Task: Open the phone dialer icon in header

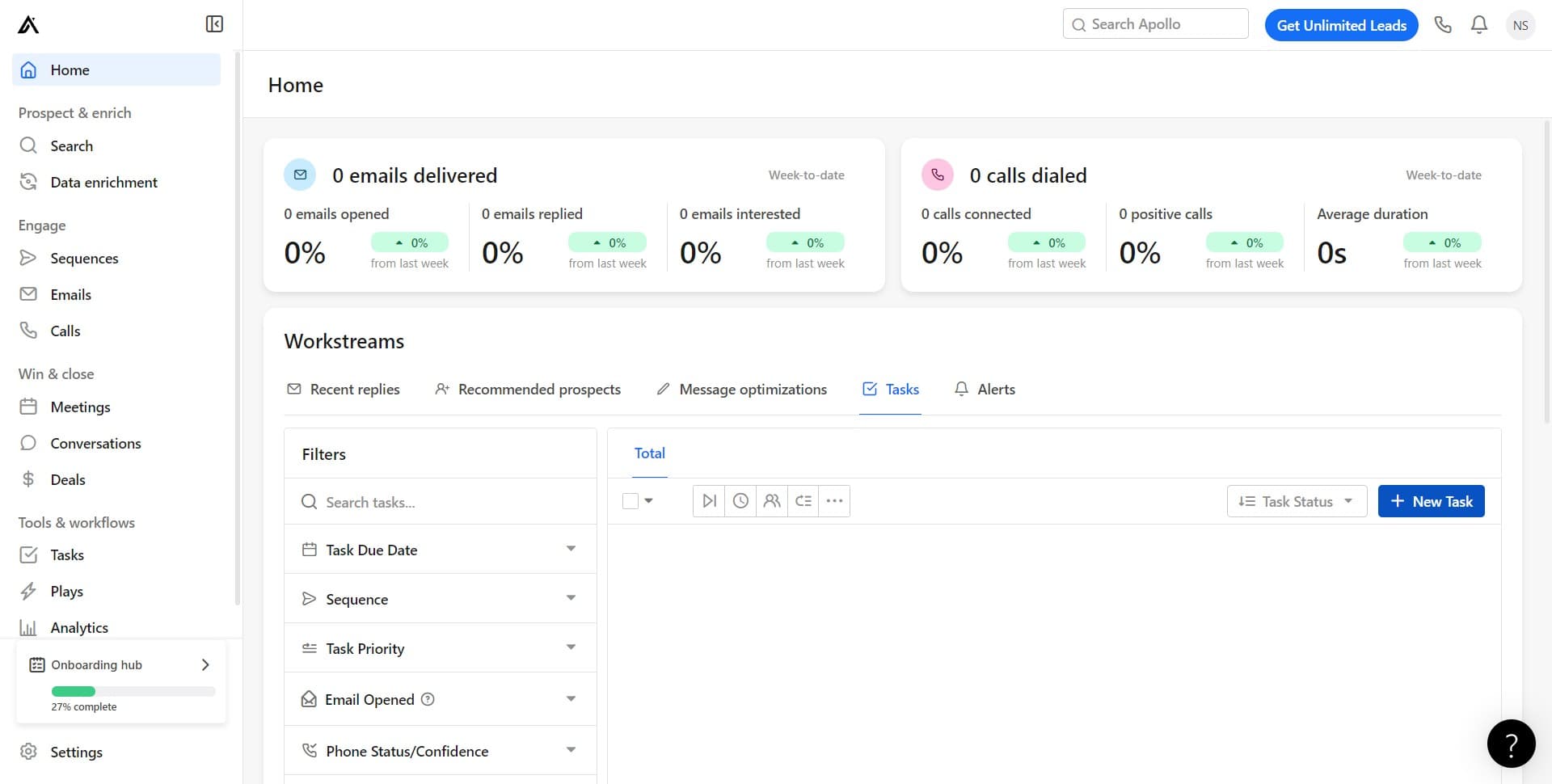Action: click(x=1443, y=25)
